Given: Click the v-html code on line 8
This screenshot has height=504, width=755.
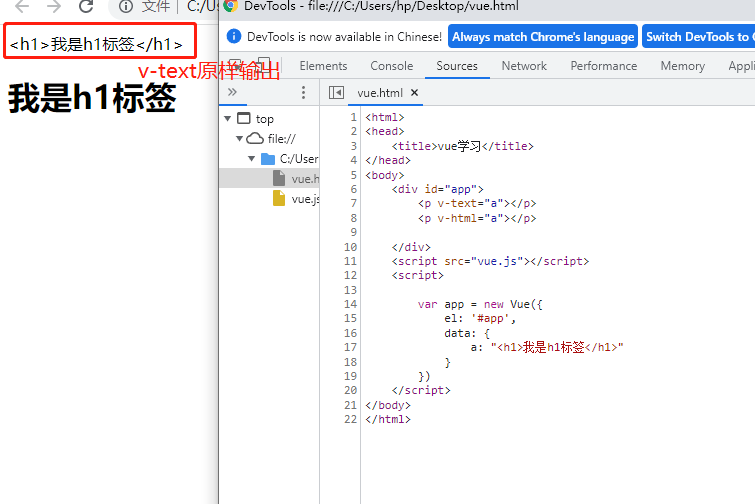Looking at the screenshot, I should click(x=477, y=218).
